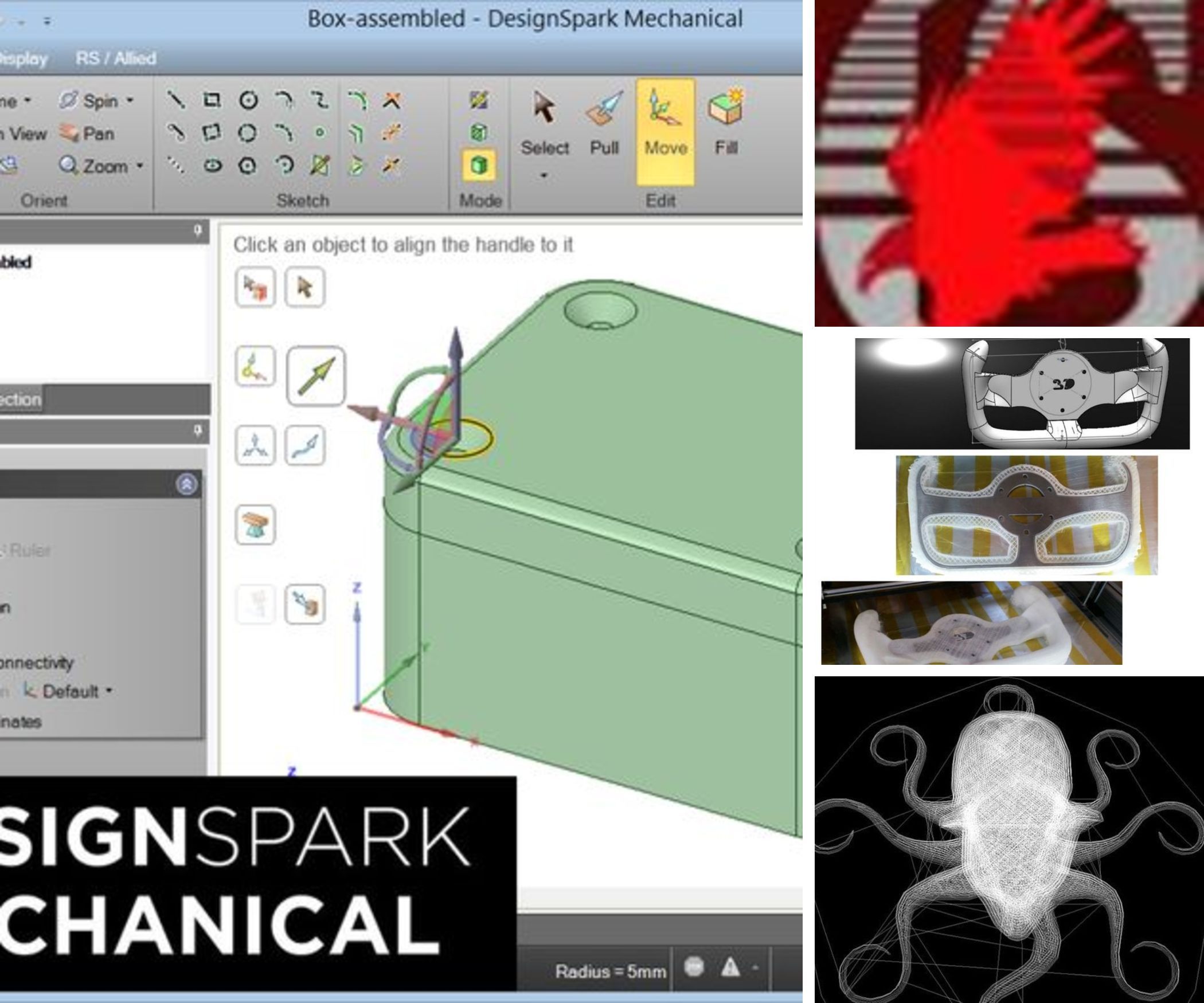Open the flat printed wheel frame thumbnail
The height and width of the screenshot is (1003, 1204).
tap(1027, 515)
